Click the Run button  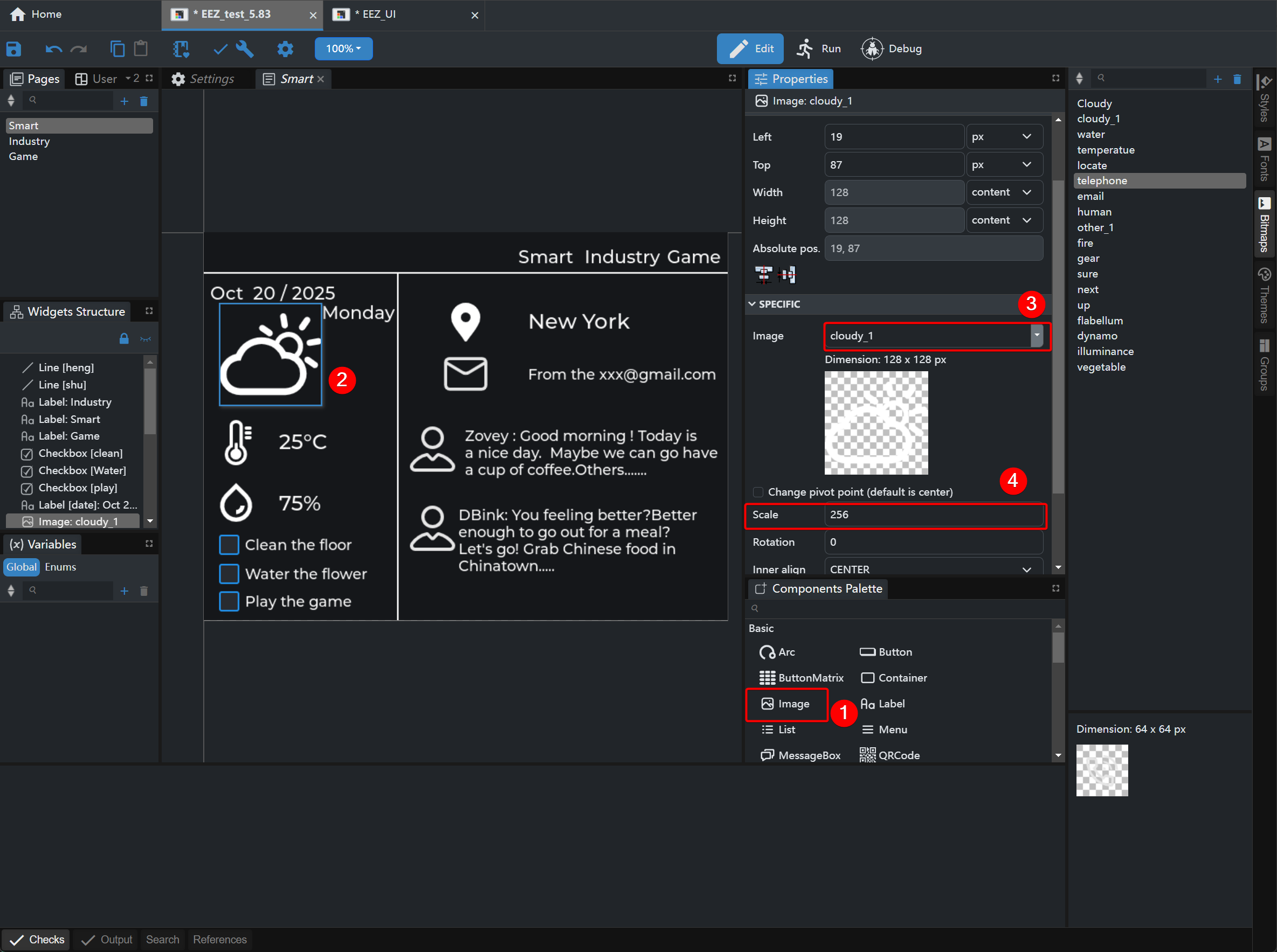click(x=819, y=49)
